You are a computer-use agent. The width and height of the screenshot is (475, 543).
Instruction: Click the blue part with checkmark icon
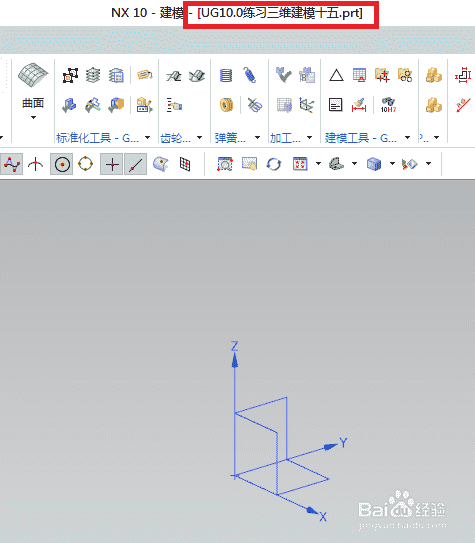70,105
